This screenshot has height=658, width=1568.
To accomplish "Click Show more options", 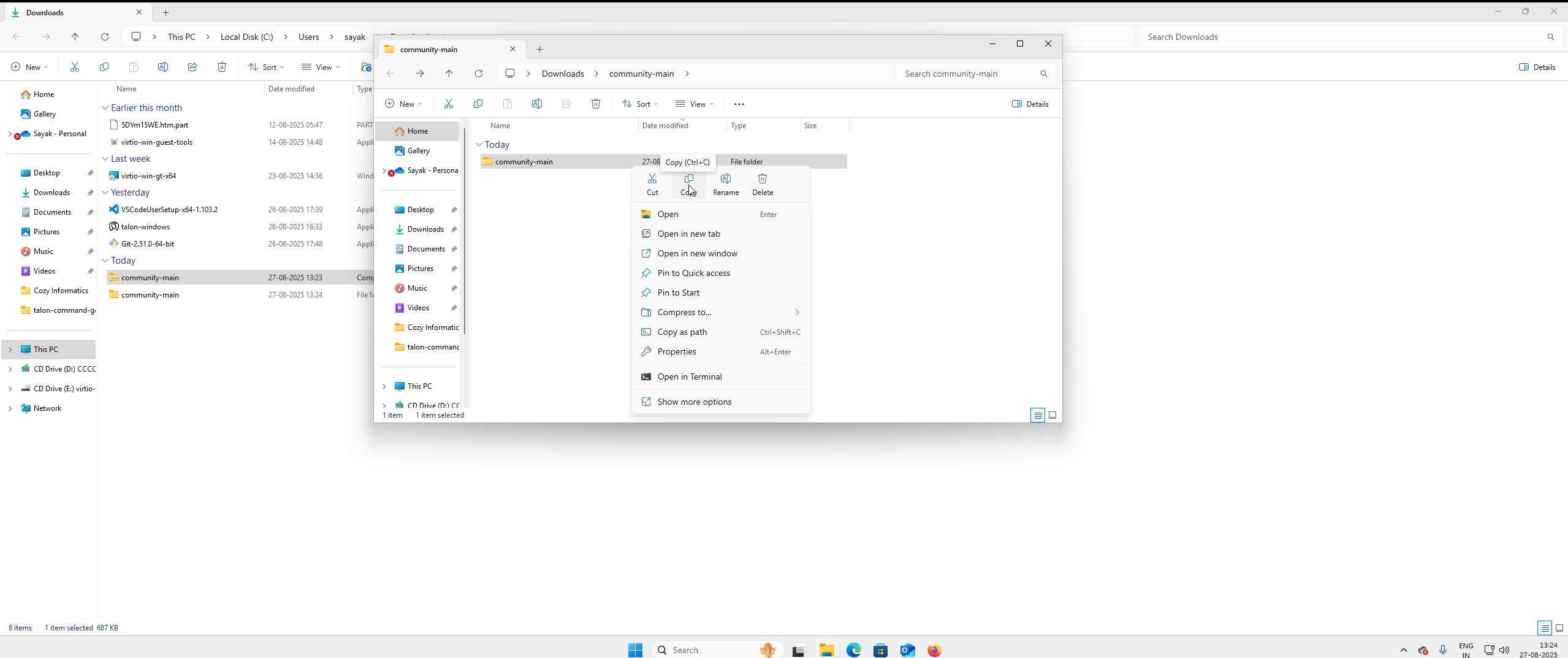I will click(721, 402).
